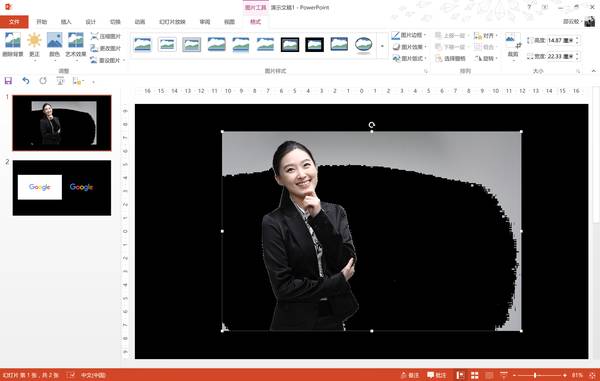Open Customize Quick Access Toolbar dropdown

(x=93, y=81)
